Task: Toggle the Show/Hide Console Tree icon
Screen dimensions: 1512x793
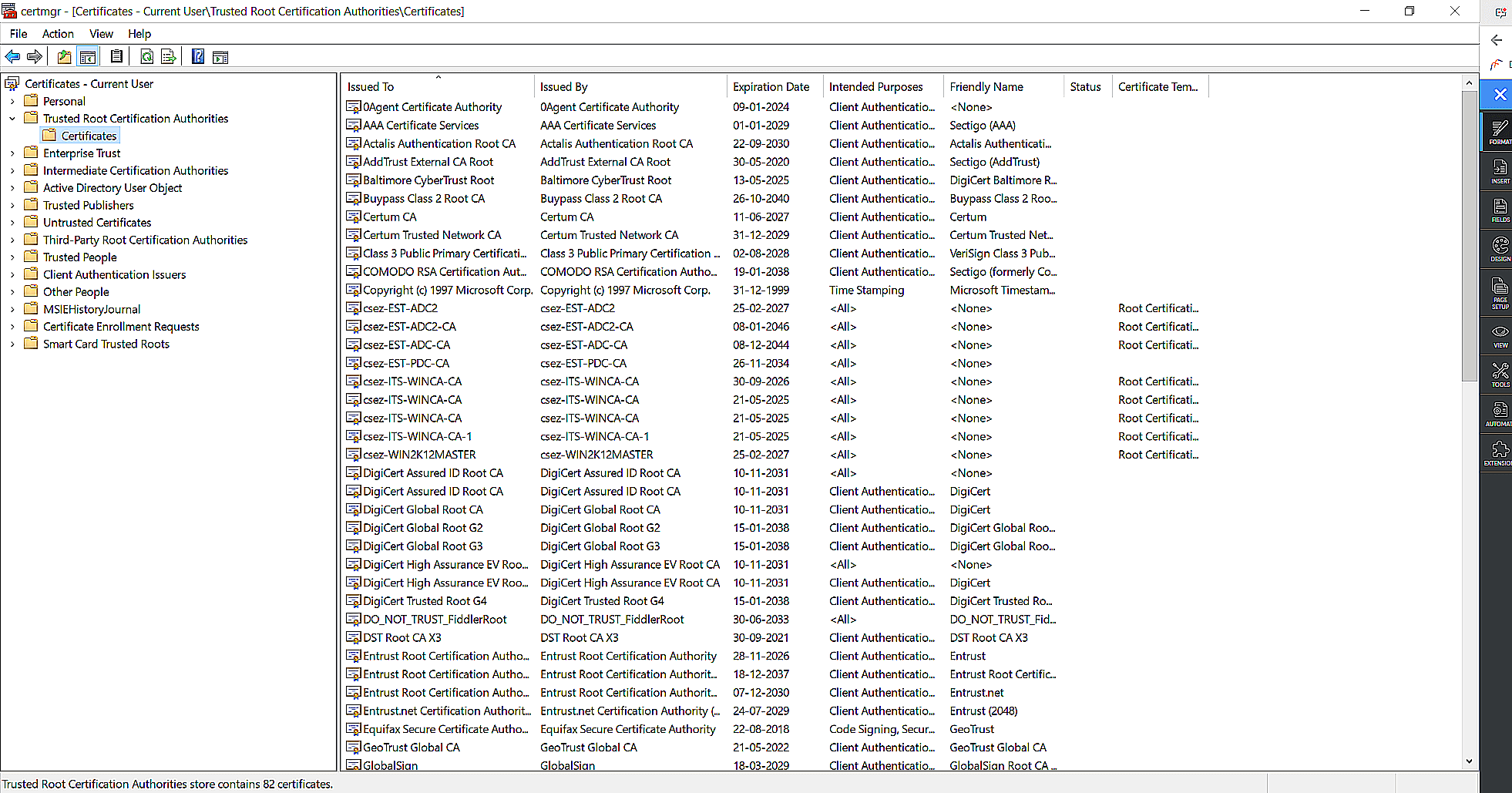Action: point(88,56)
